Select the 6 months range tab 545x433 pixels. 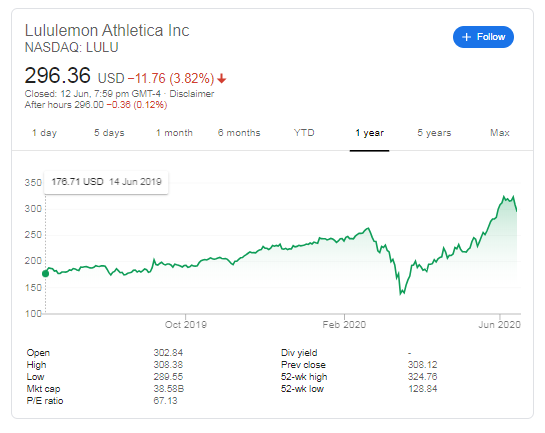coord(239,133)
